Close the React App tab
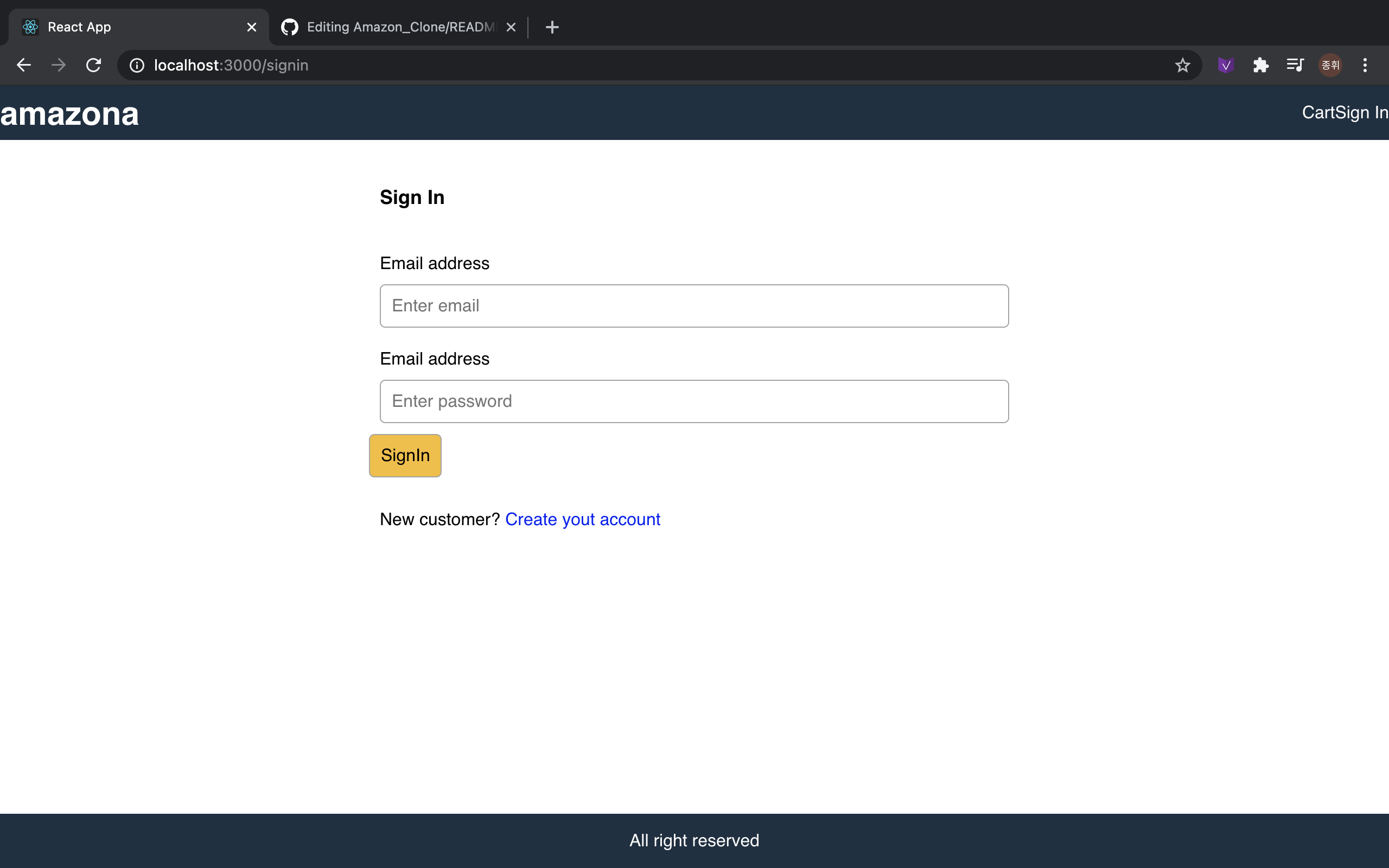Screen dimensions: 1389x868 [x=251, y=27]
